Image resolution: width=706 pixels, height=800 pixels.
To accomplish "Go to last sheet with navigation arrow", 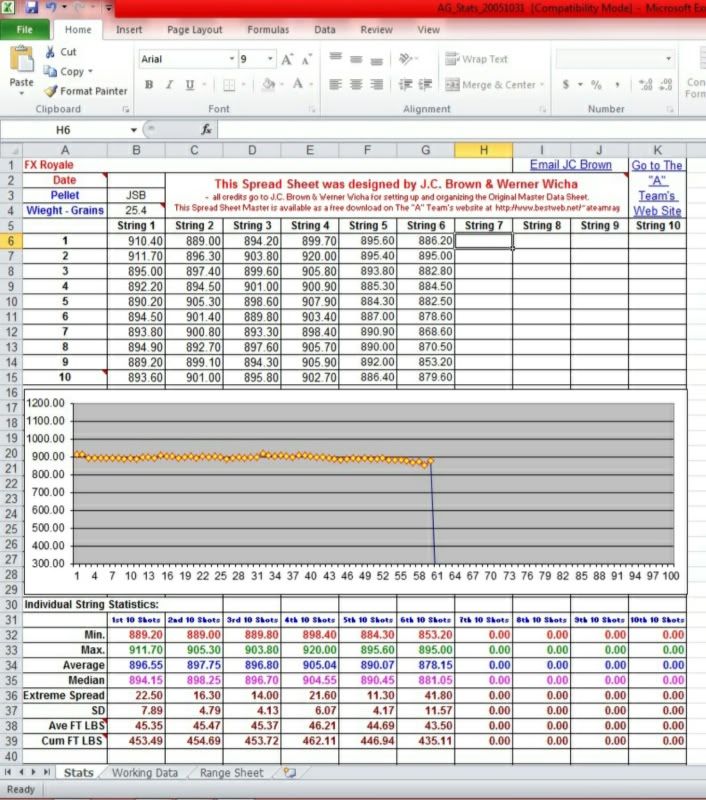I will click(x=47, y=772).
